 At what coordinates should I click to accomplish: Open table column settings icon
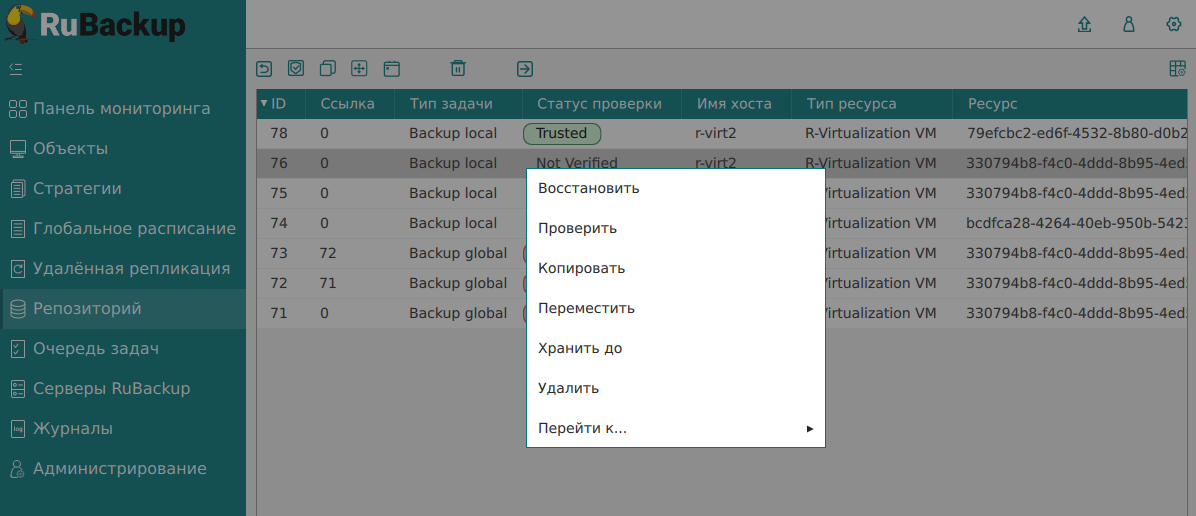pos(1177,68)
